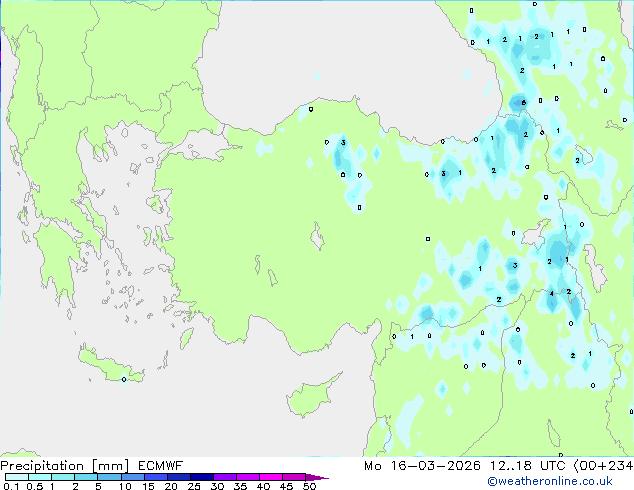Click the '(00+234' forecast run text
Image resolution: width=634 pixels, height=490 pixels.
point(604,465)
